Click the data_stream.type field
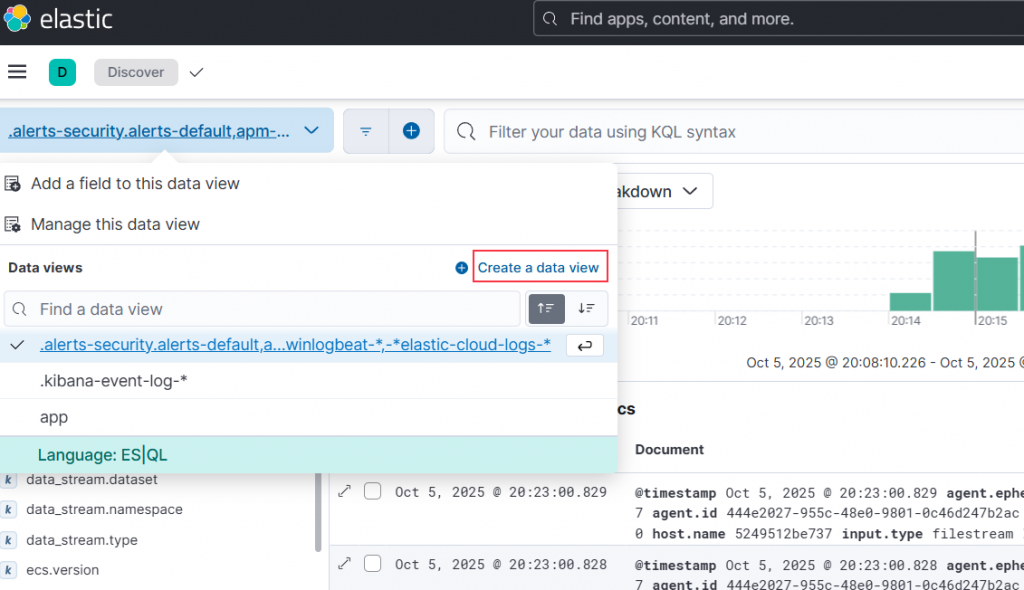The height and width of the screenshot is (590, 1024). click(x=82, y=540)
